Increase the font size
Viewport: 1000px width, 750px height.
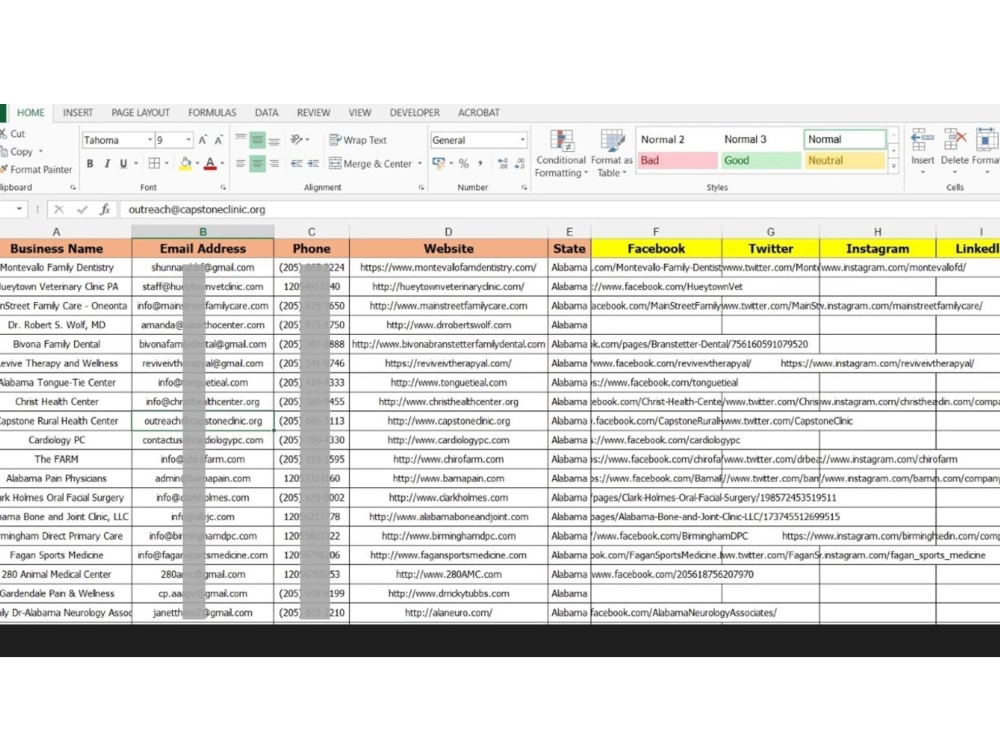click(203, 140)
